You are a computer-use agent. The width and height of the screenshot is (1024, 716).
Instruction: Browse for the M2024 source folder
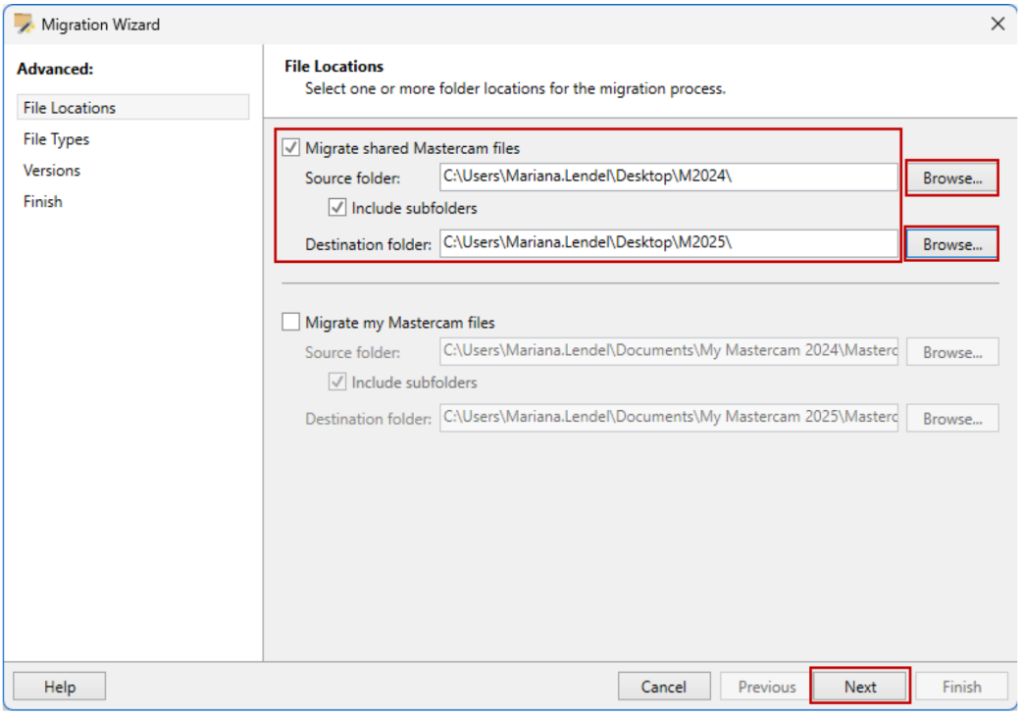952,178
